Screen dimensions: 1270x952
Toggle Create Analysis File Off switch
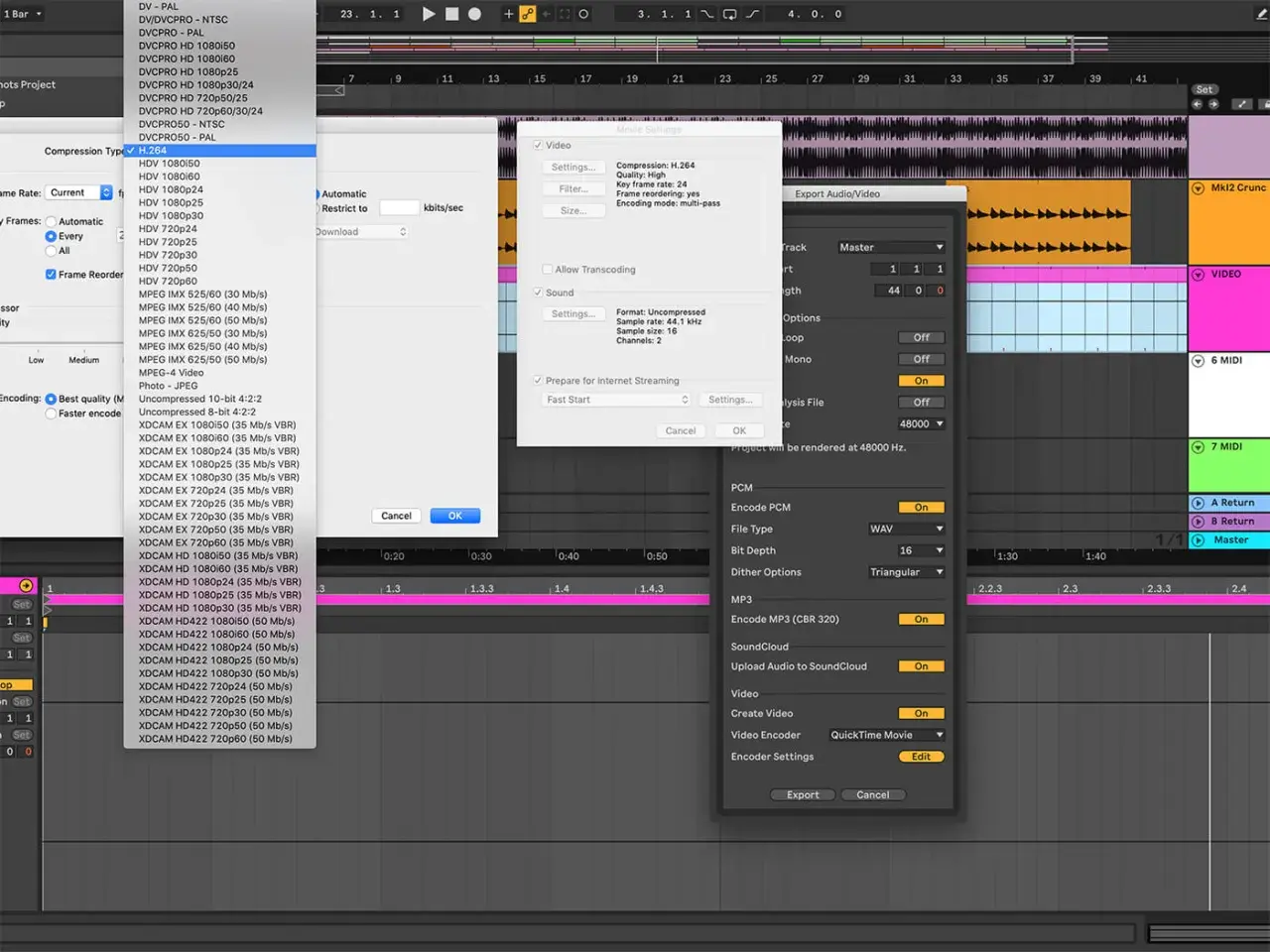tap(922, 403)
